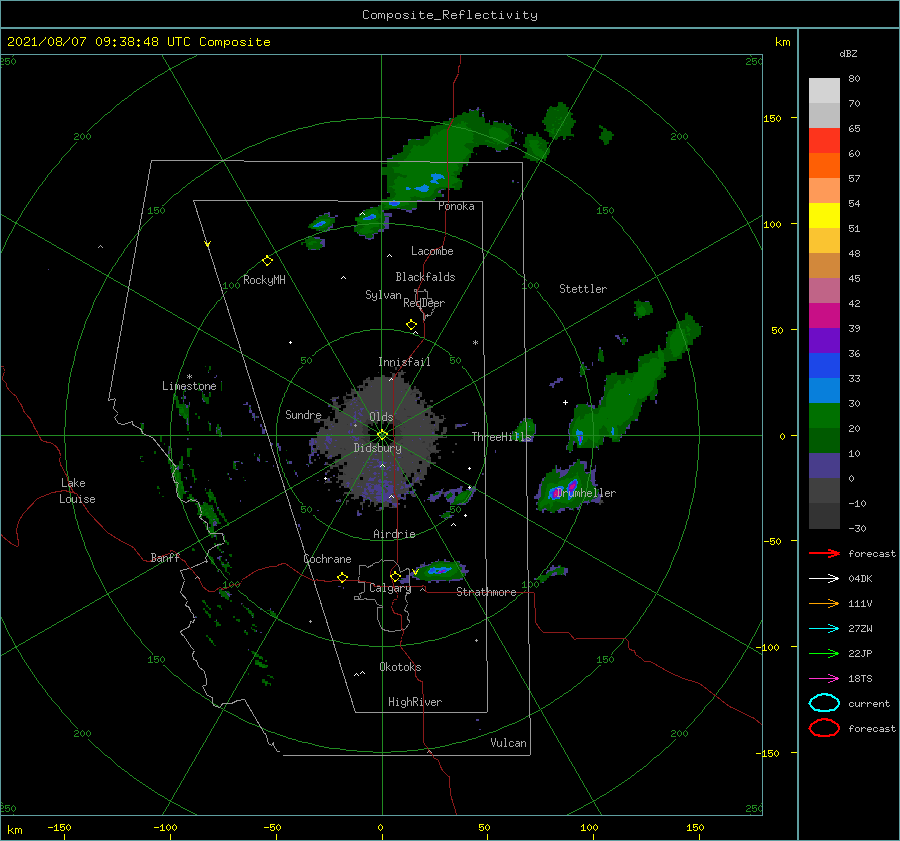The image size is (900, 841).
Task: Click the Sundre label
Action: pyautogui.click(x=303, y=414)
